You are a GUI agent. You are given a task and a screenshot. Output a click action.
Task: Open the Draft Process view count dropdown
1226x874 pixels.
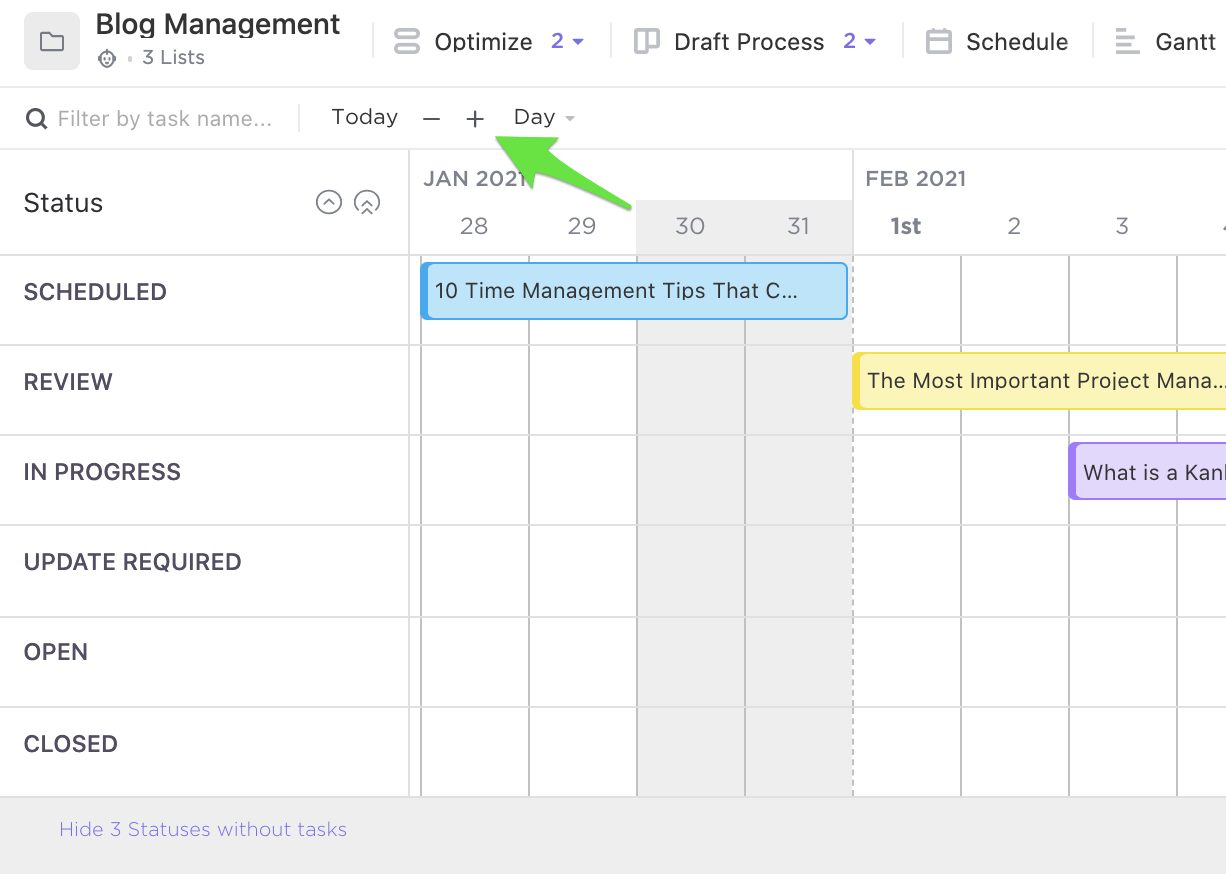click(859, 42)
